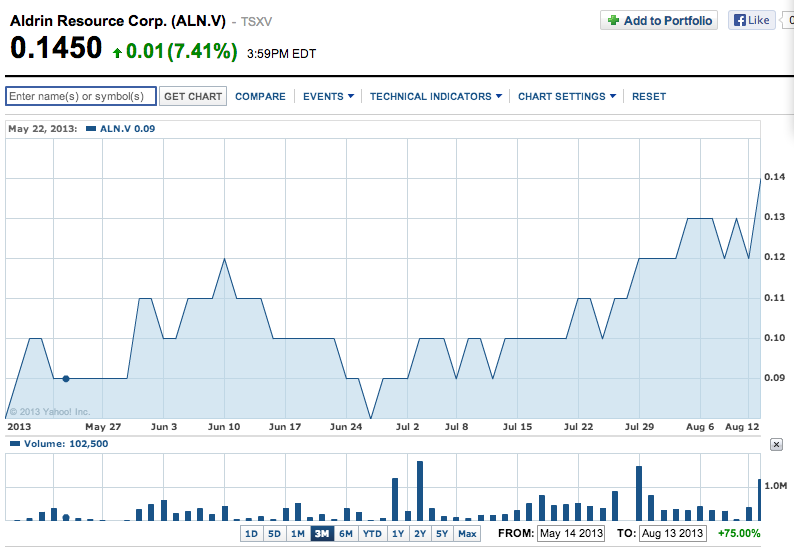
Task: Expand the TECHNICAL INDICATORS dropdown
Action: tap(435, 96)
